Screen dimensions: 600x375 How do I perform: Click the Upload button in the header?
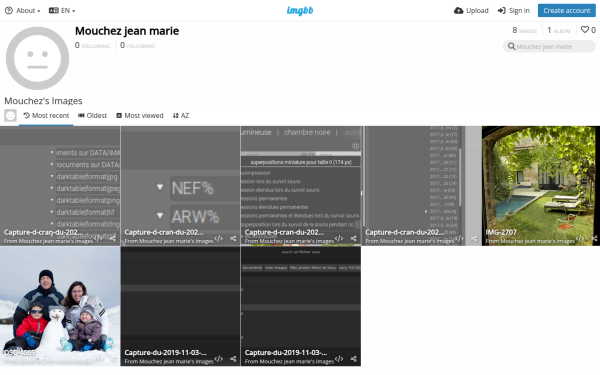click(471, 11)
